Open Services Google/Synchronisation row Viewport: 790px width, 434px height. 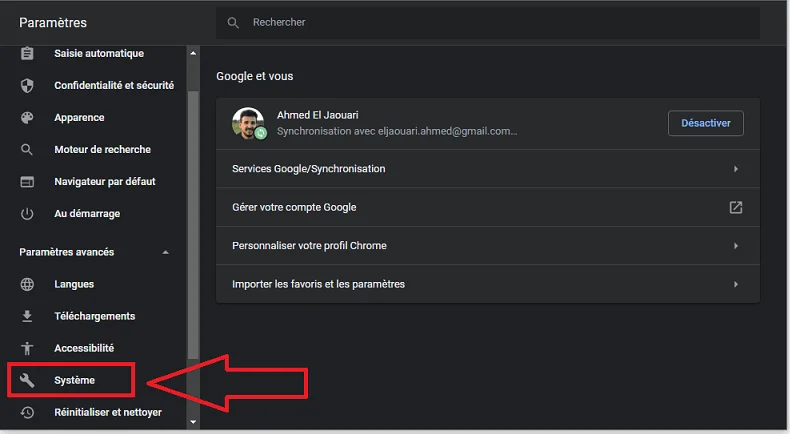(488, 169)
